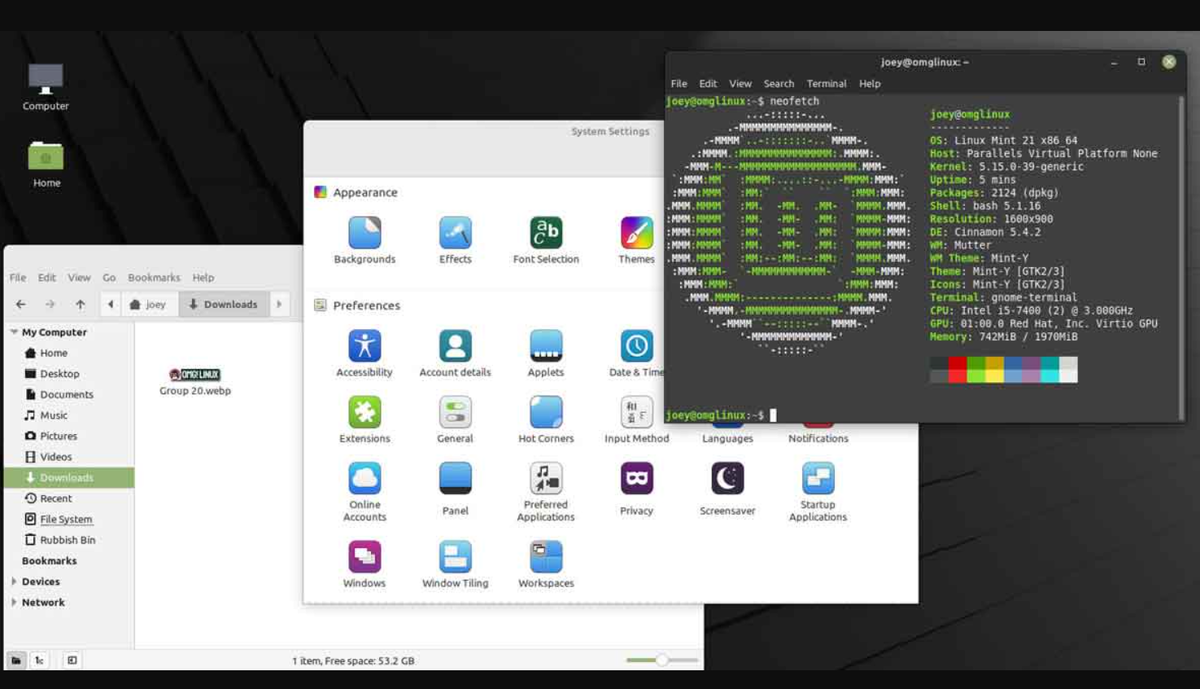1200x689 pixels.
Task: Select Videos in file manager sidebar
Action: coord(67,457)
